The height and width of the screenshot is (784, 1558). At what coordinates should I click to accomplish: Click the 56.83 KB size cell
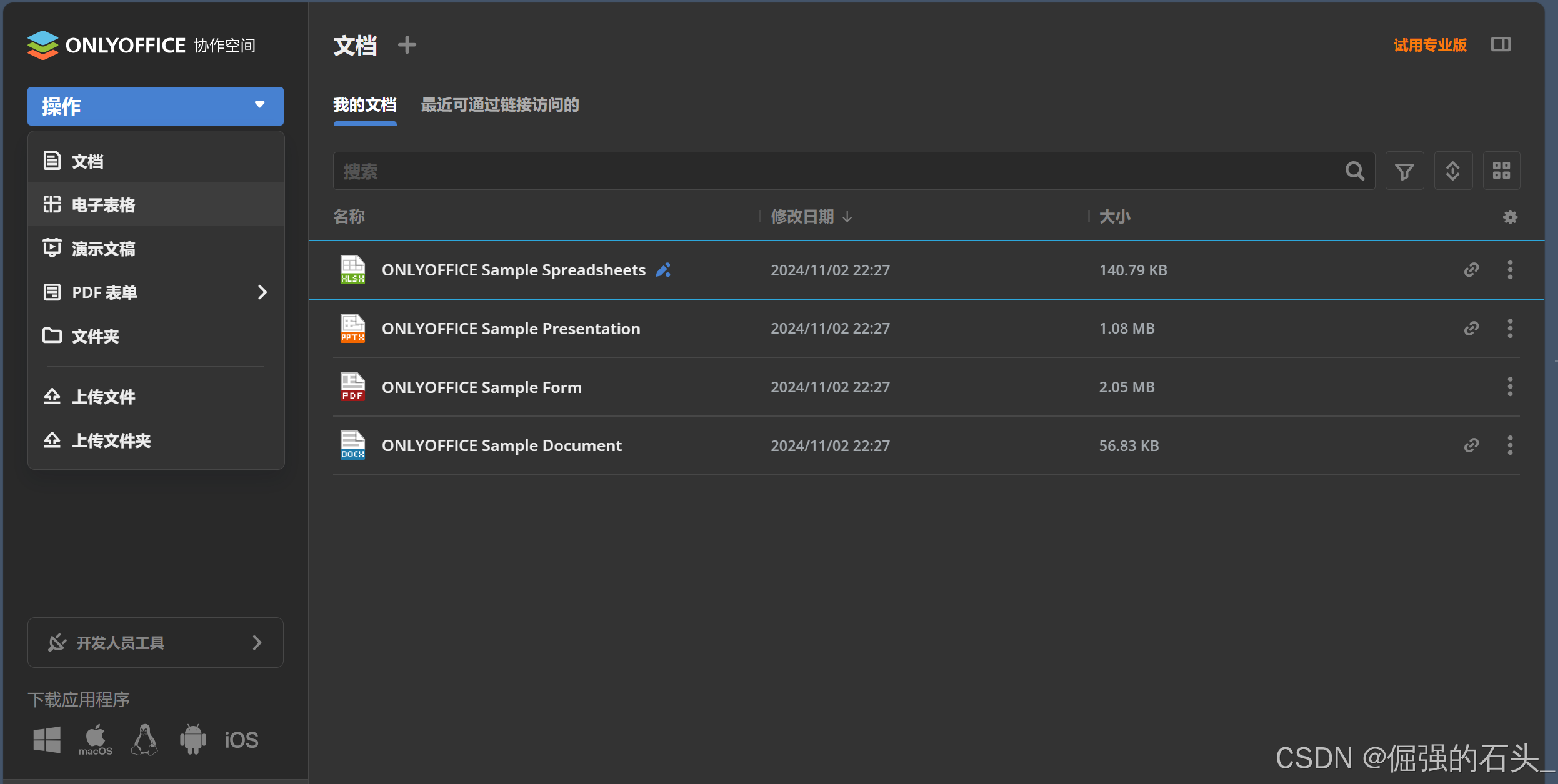[x=1129, y=445]
